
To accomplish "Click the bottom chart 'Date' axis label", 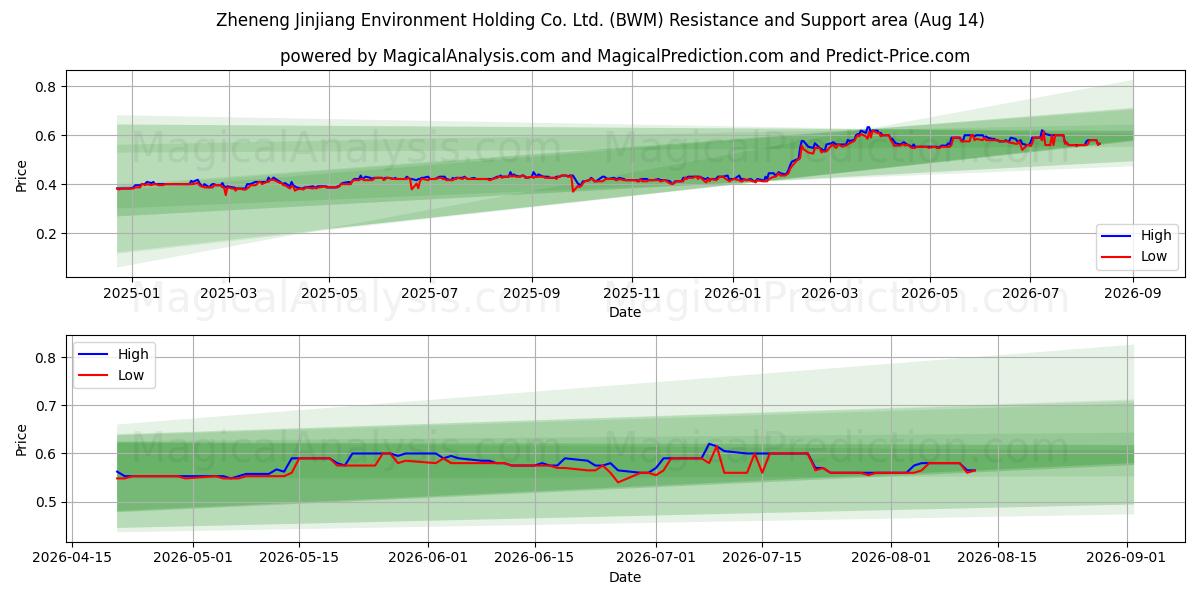I will point(625,577).
